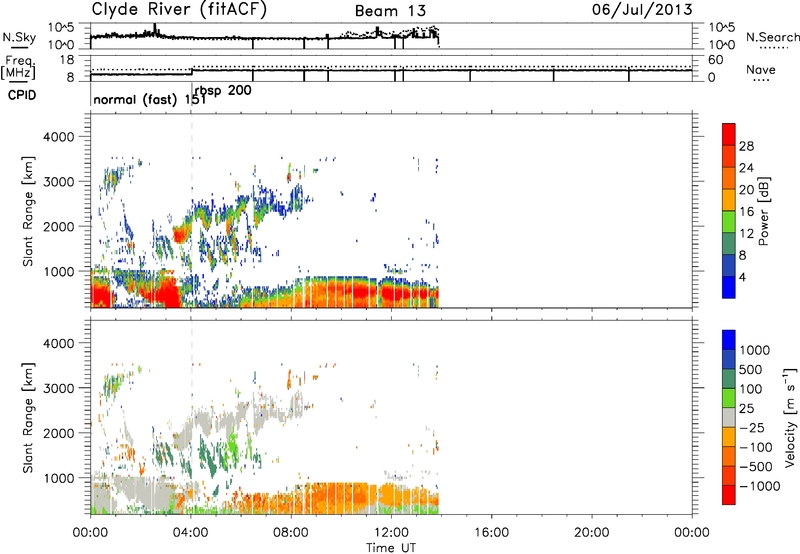Image resolution: width=800 pixels, height=554 pixels.
Task: Pick the 100–500 teal Velocity swatch
Action: pos(729,379)
